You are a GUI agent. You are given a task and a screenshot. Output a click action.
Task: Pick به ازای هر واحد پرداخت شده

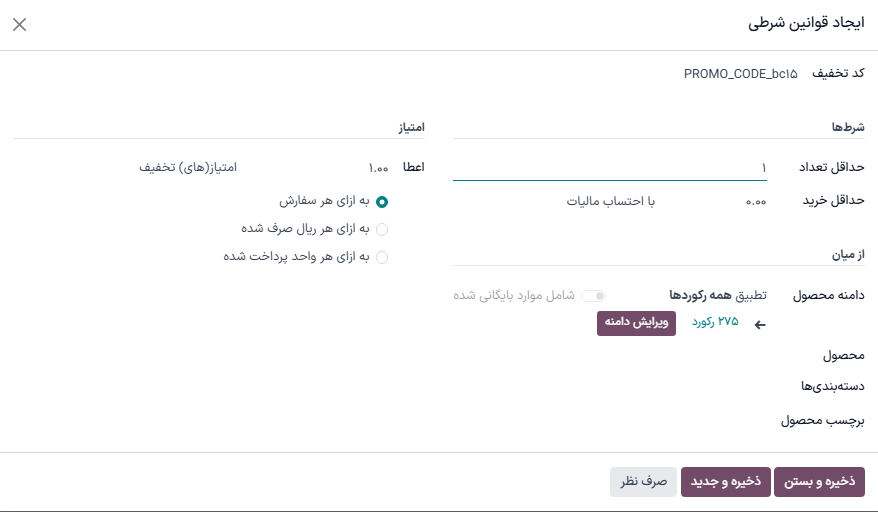[x=381, y=257]
